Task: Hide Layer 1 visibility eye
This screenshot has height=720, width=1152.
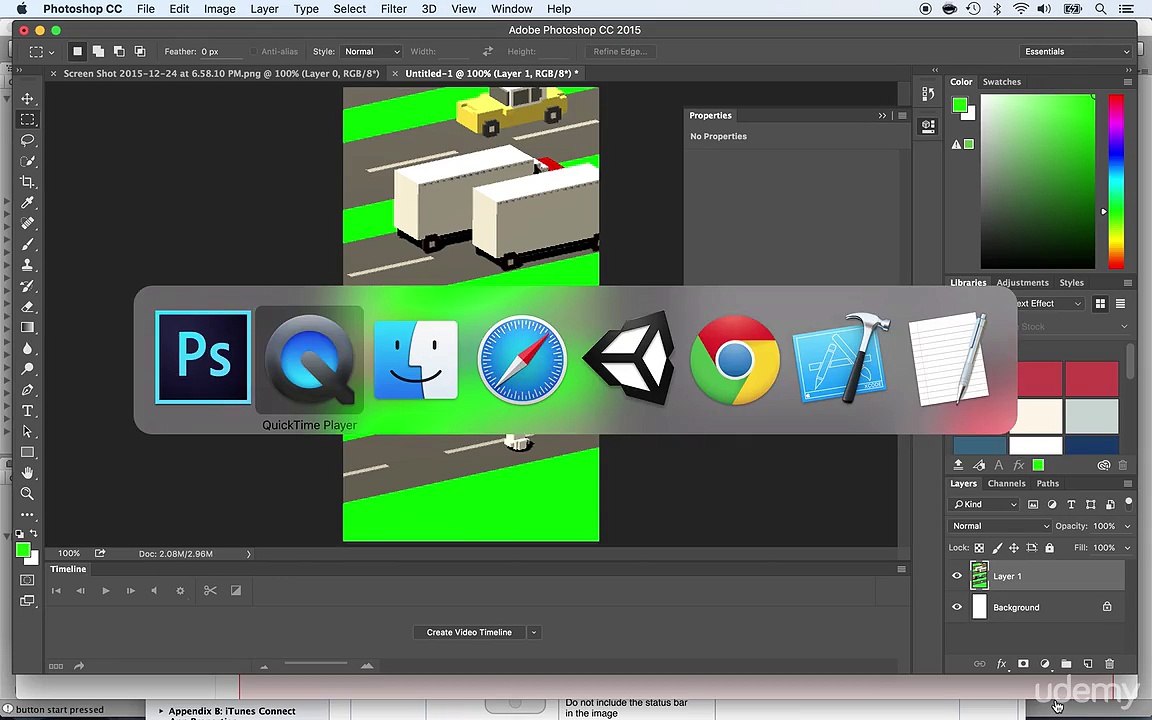Action: tap(957, 576)
